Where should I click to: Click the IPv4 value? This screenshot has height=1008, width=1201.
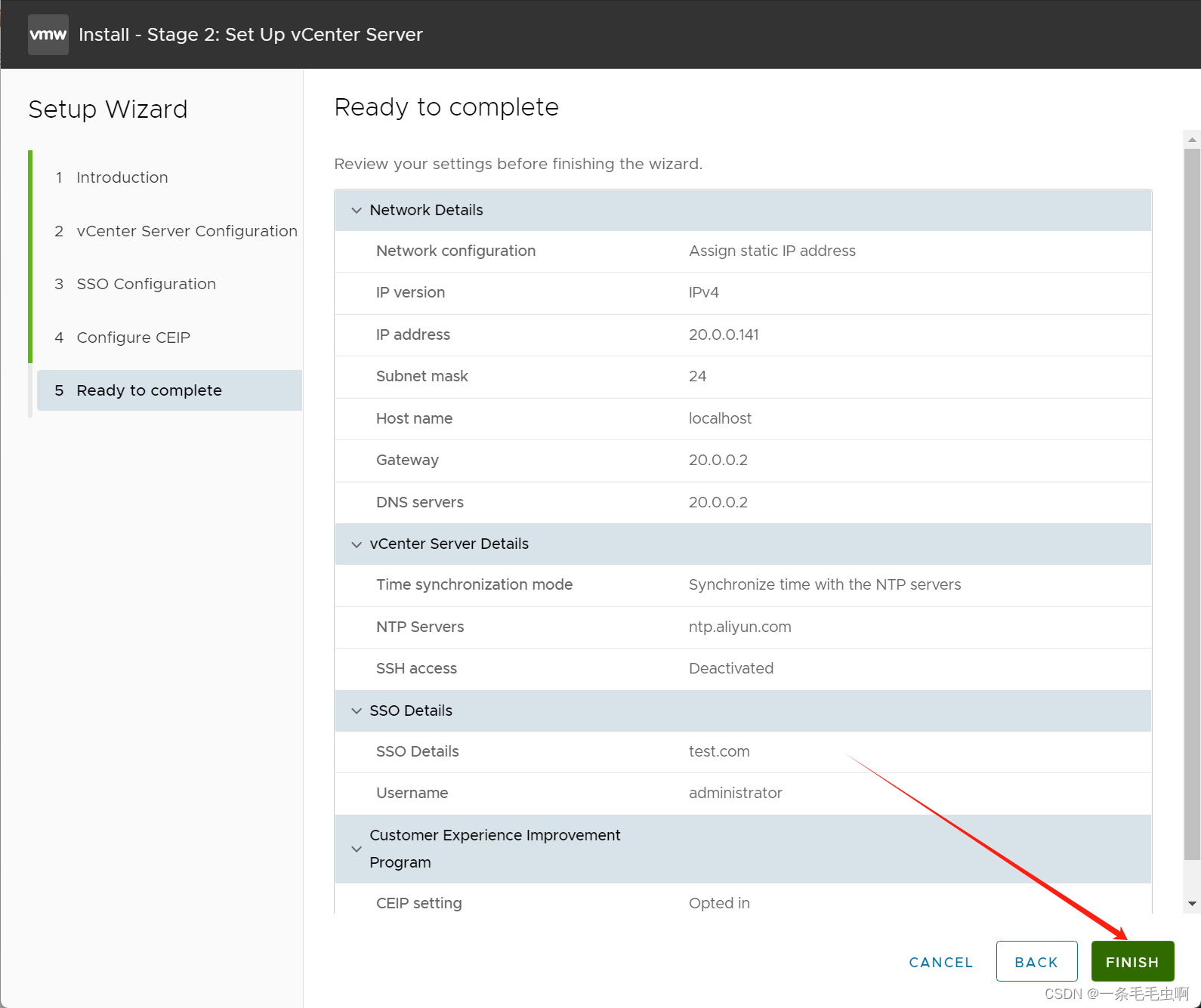pos(703,292)
